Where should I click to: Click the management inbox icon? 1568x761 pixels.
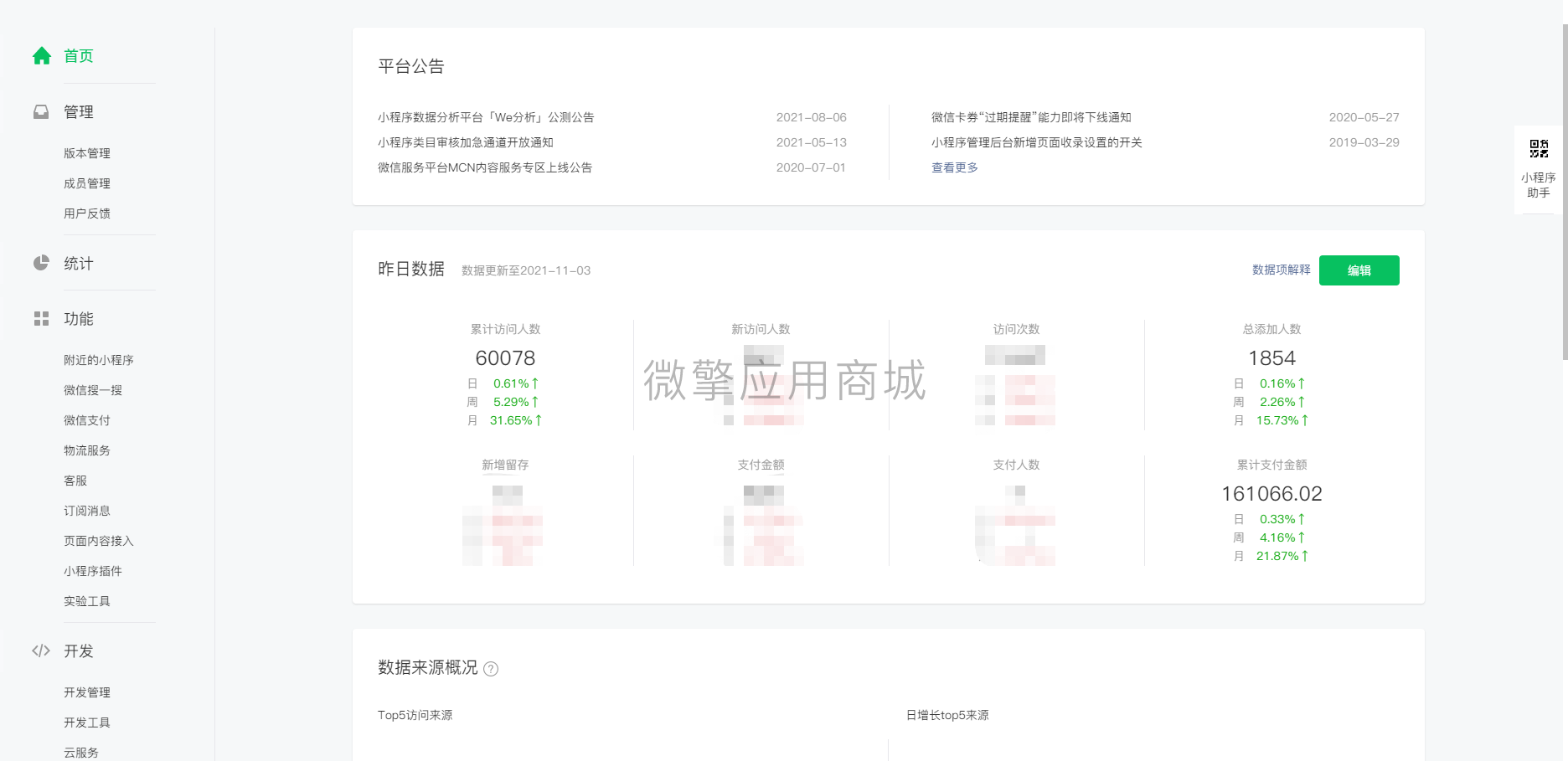click(41, 112)
